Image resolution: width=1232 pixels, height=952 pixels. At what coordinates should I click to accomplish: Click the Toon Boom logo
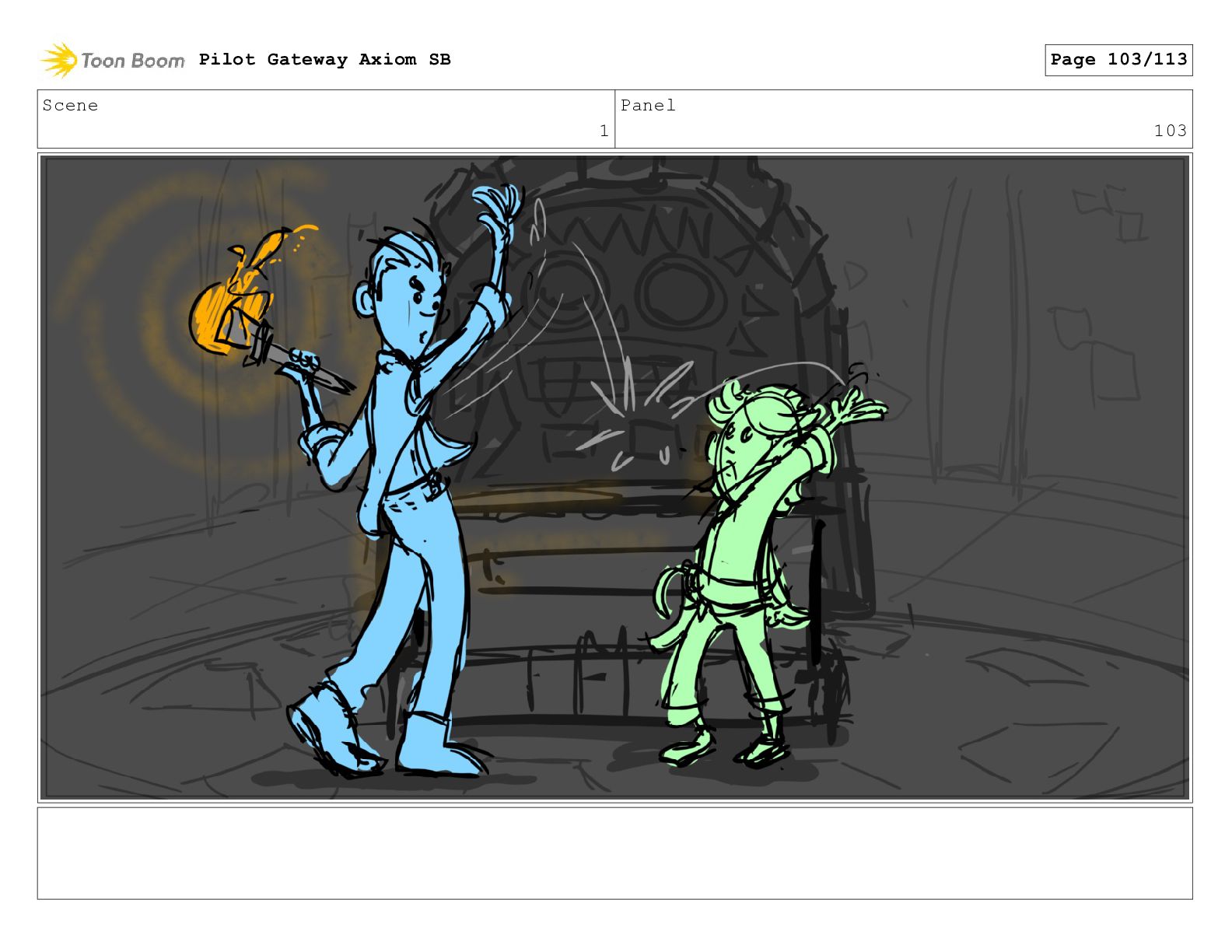(x=112, y=60)
